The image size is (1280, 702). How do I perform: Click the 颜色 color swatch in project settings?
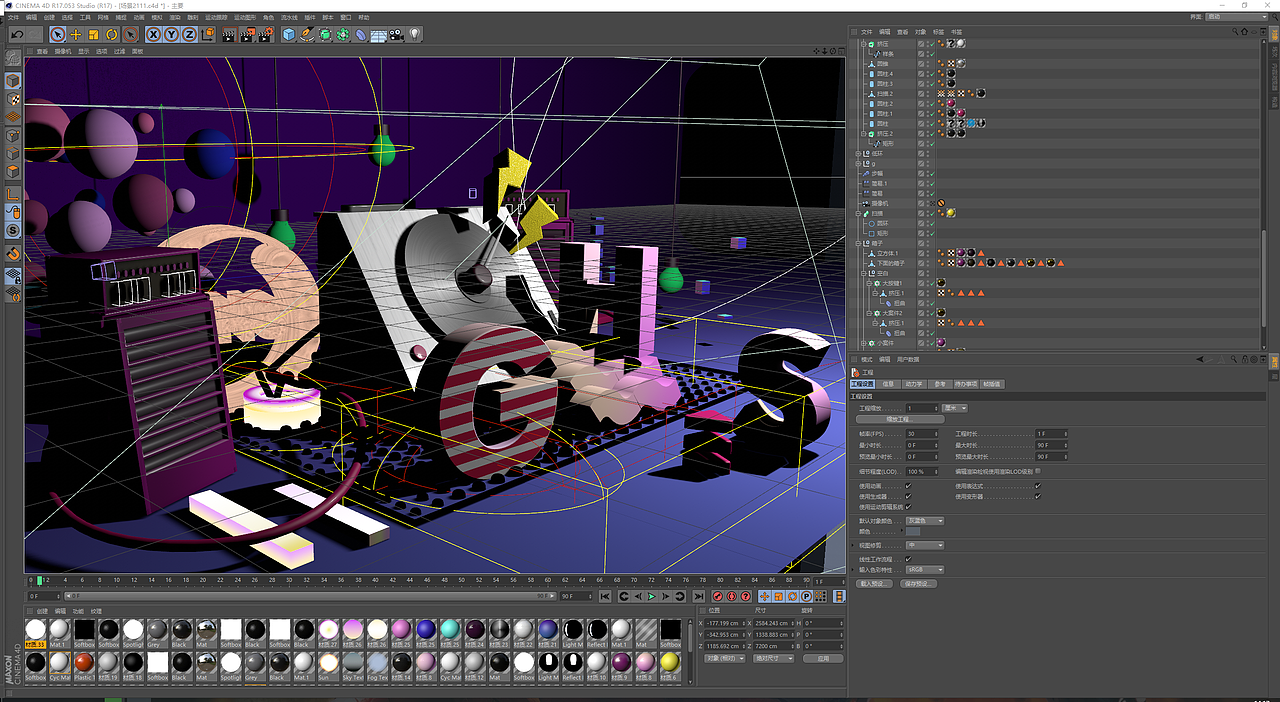(x=913, y=533)
